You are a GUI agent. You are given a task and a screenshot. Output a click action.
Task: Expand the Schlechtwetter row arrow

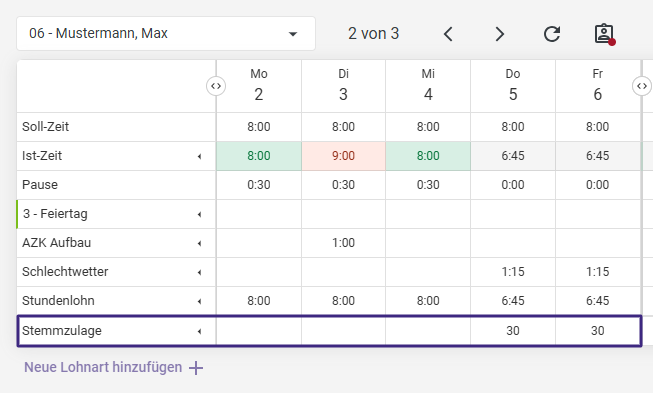pyautogui.click(x=199, y=272)
